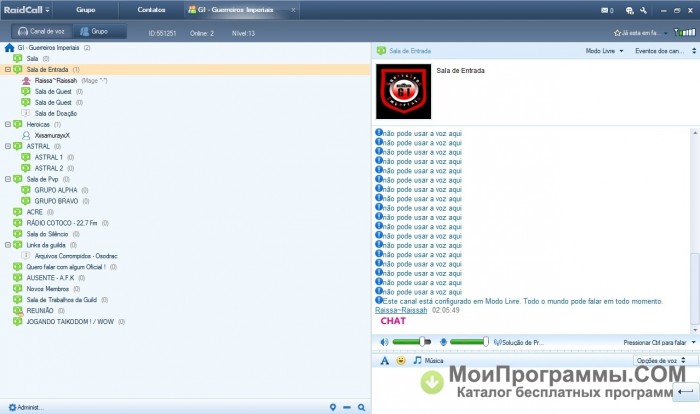
Task: Collapse the ASTRAL channel
Action: (8, 146)
